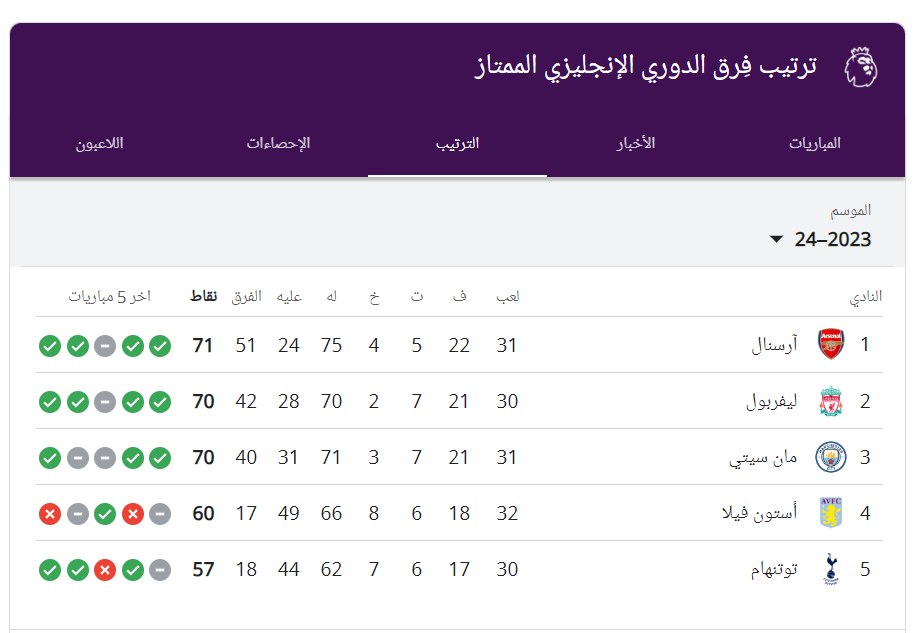Click the Premier League lion logo
The width and height of the screenshot is (917, 633).
861,67
